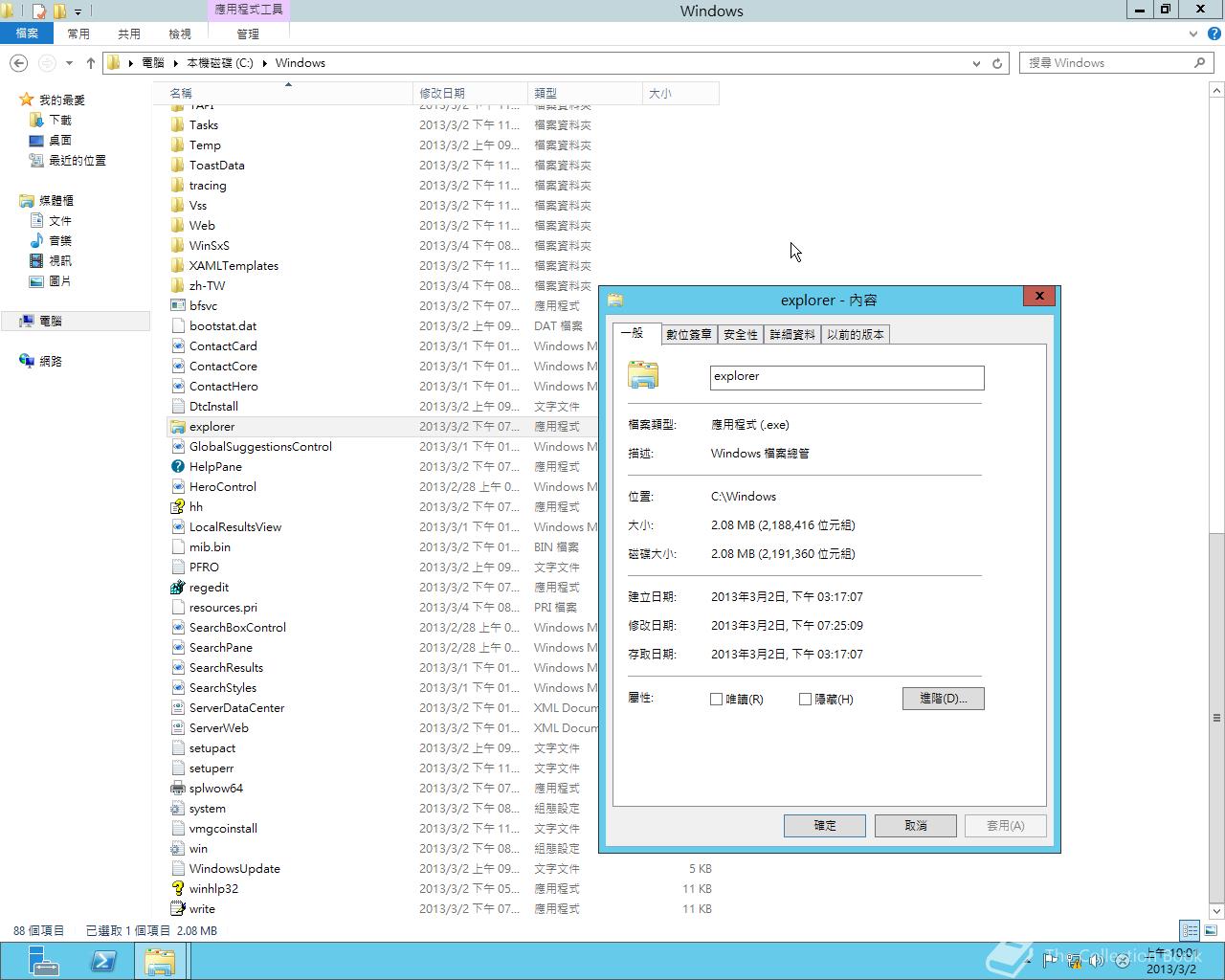The width and height of the screenshot is (1225, 980).
Task: Select the bfsvc application icon
Action: click(x=177, y=305)
